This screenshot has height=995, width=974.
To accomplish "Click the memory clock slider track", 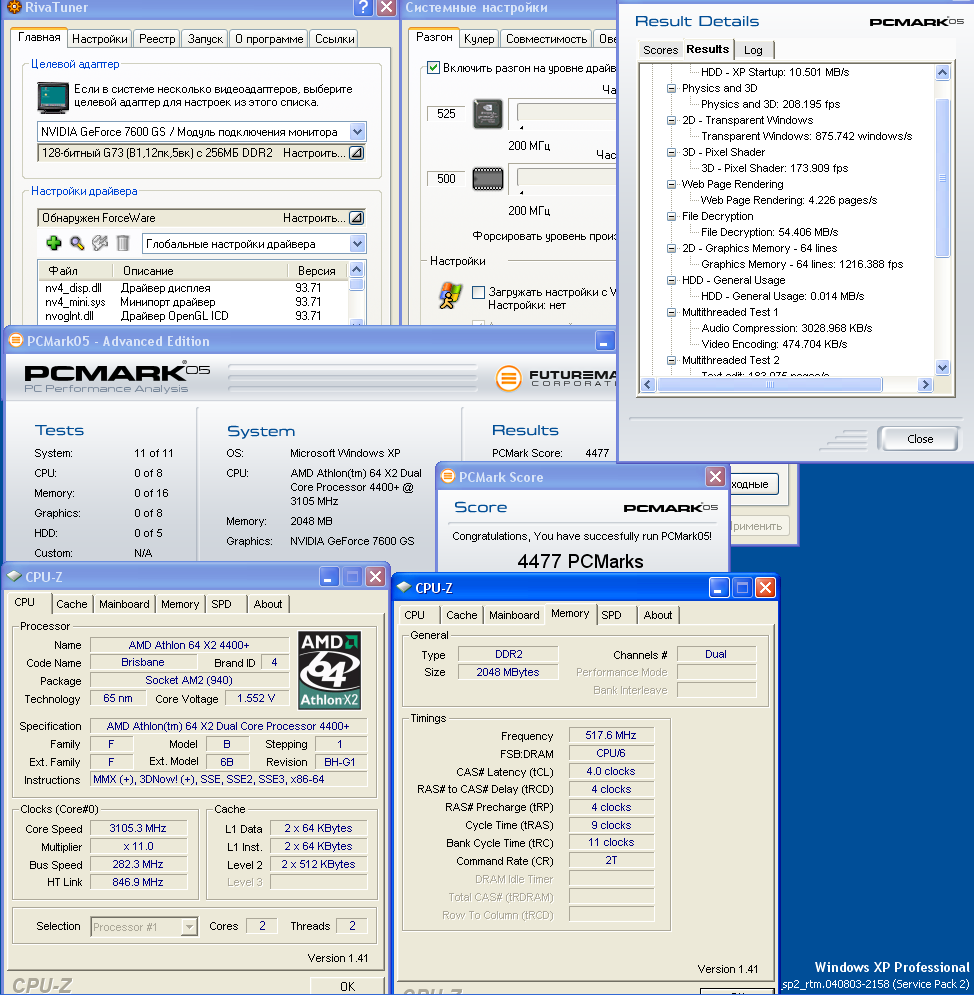I will (566, 176).
